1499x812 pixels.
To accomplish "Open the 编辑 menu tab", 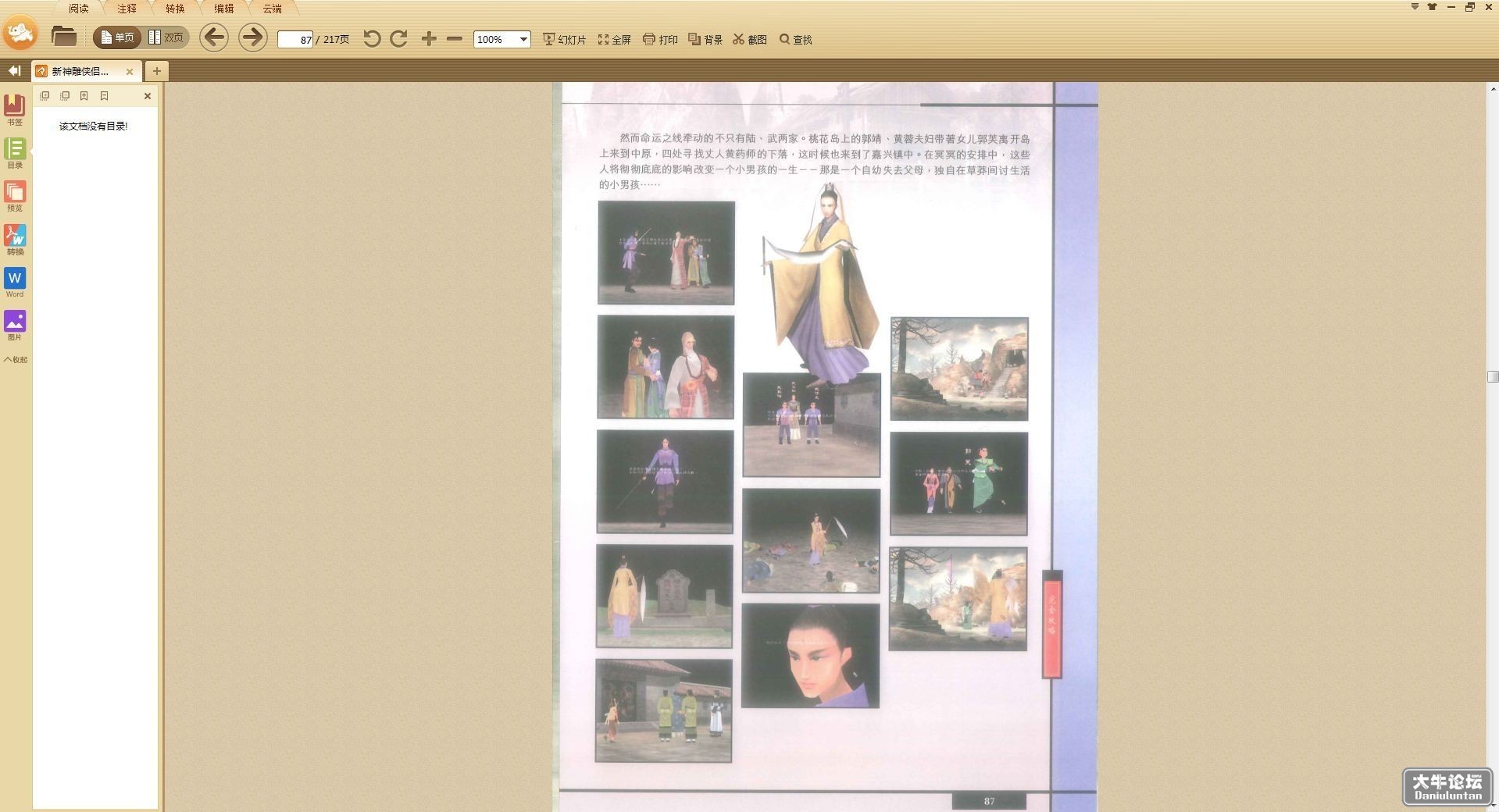I will click(x=224, y=9).
